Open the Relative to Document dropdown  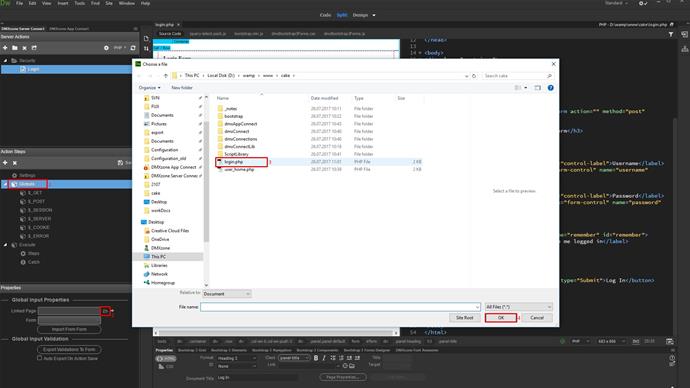[227, 293]
